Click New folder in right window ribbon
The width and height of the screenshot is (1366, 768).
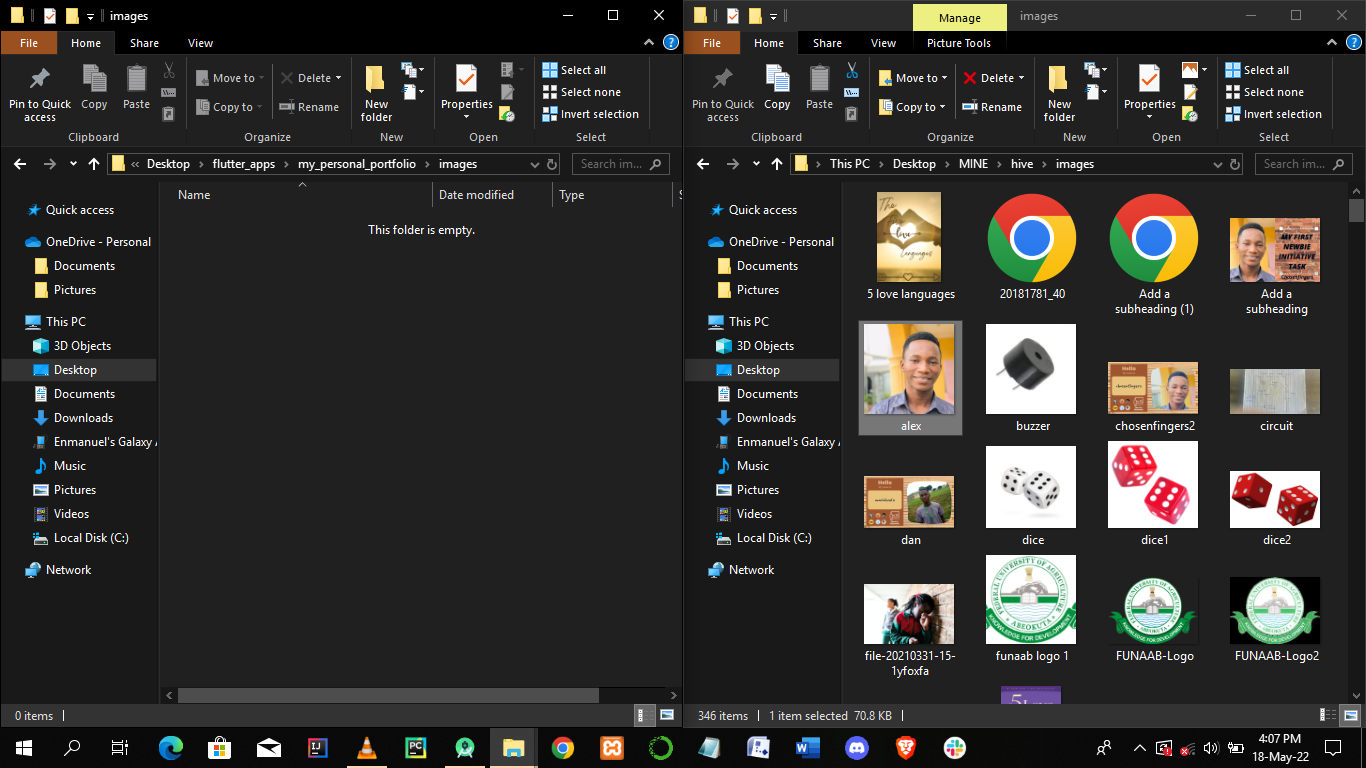[1059, 94]
